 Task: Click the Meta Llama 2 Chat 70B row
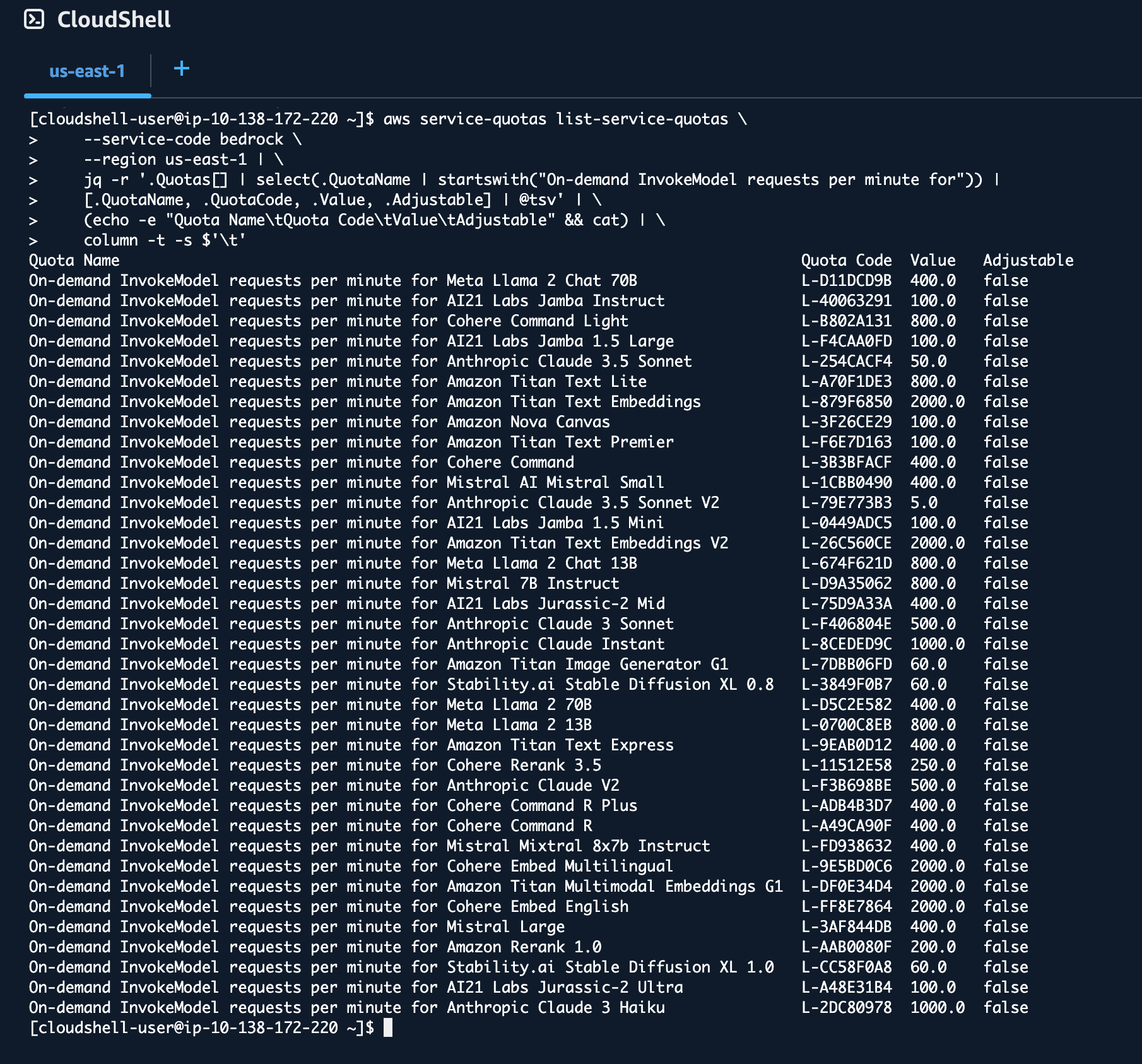[528, 280]
